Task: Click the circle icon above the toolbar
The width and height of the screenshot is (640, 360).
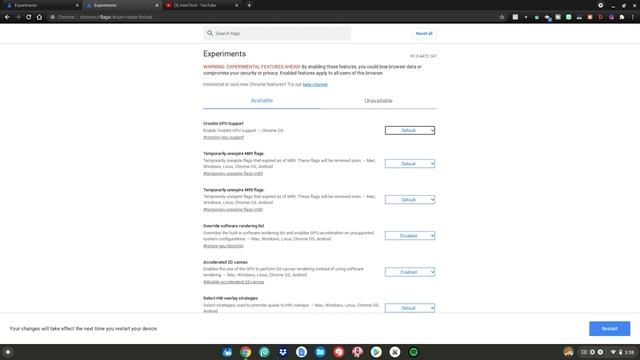Action: (600, 5)
